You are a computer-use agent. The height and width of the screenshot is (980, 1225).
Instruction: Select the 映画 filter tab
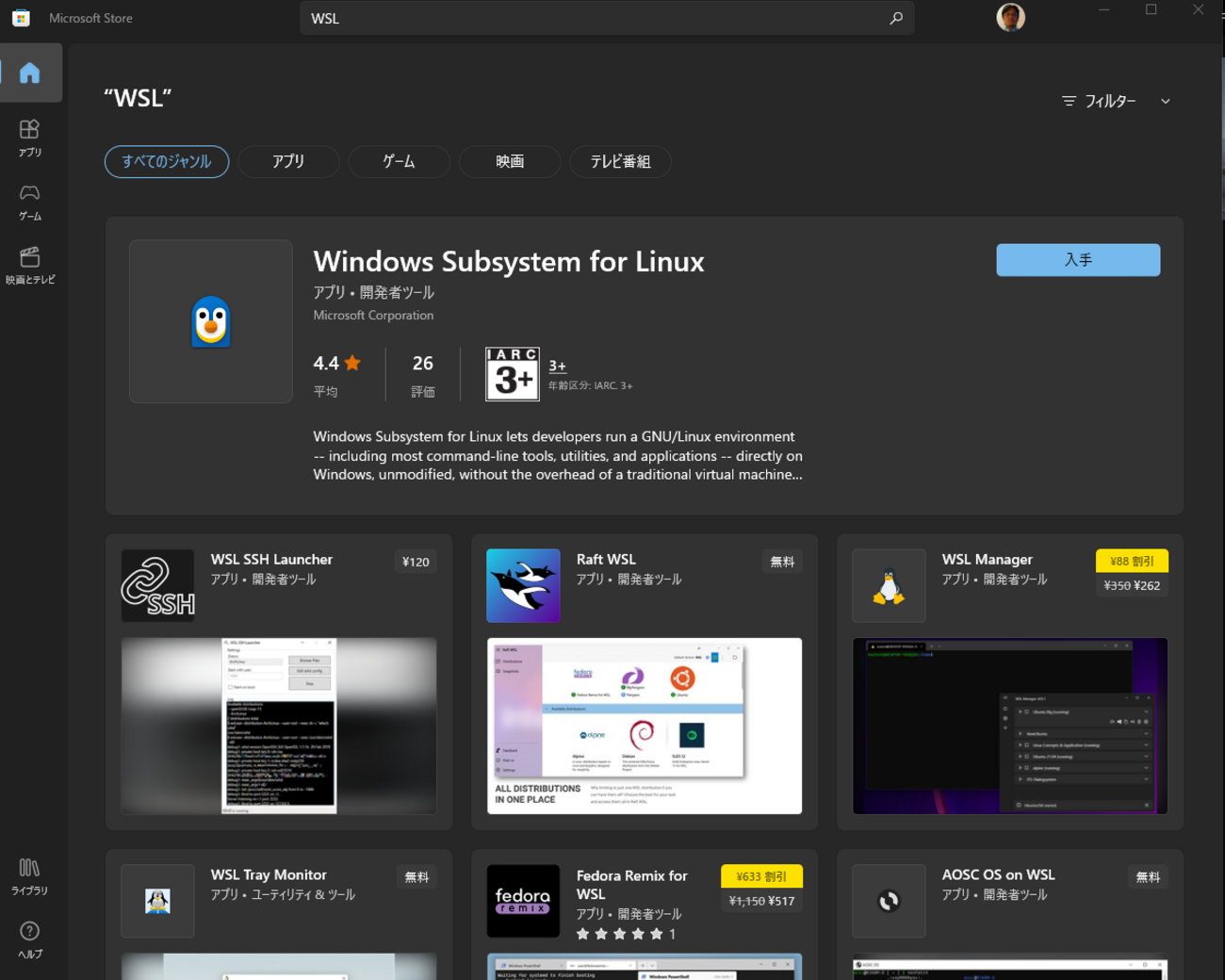click(510, 161)
